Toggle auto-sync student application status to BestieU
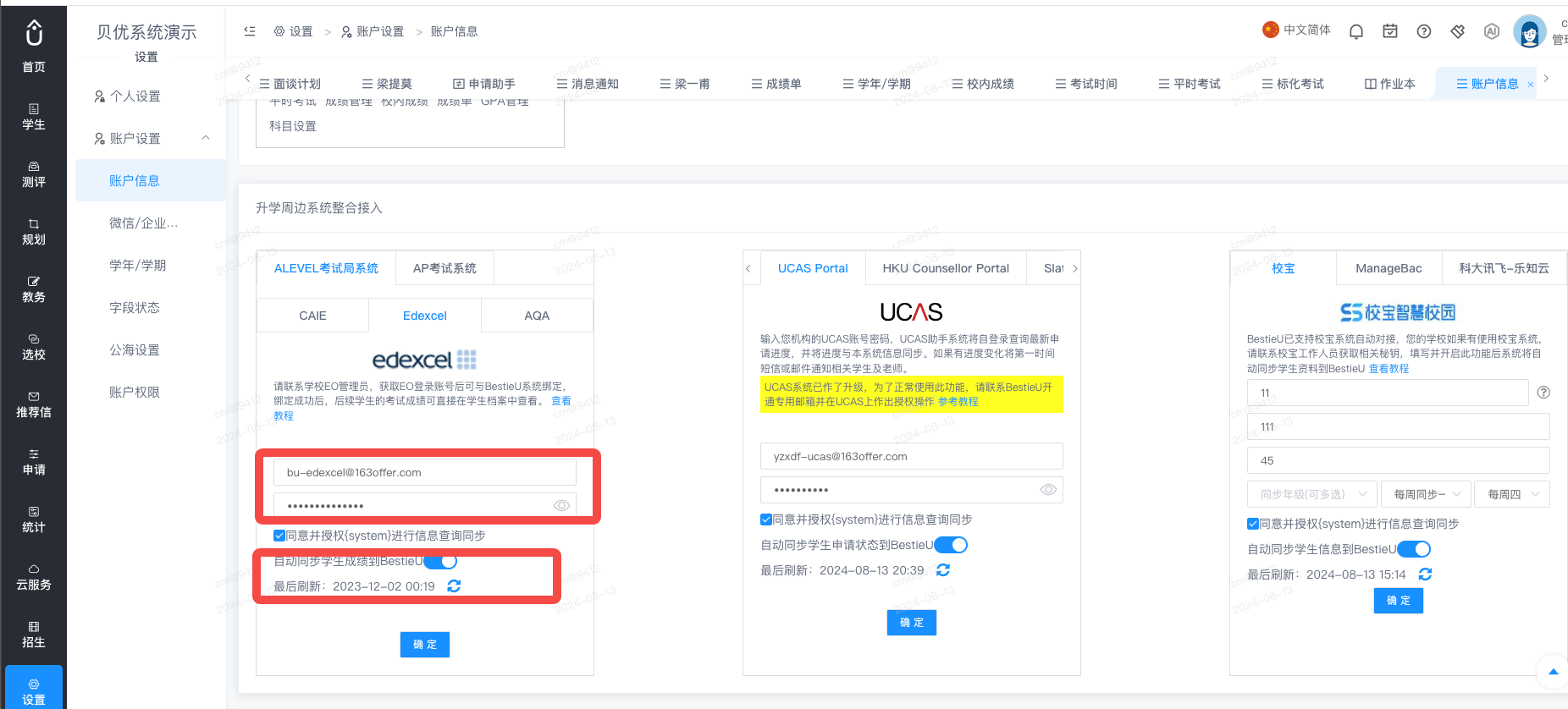 click(x=951, y=545)
